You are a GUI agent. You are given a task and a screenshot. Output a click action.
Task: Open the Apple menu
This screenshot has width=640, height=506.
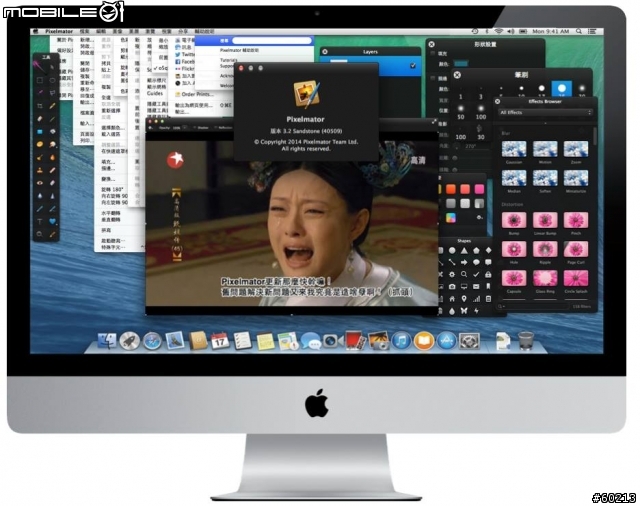coord(36,31)
